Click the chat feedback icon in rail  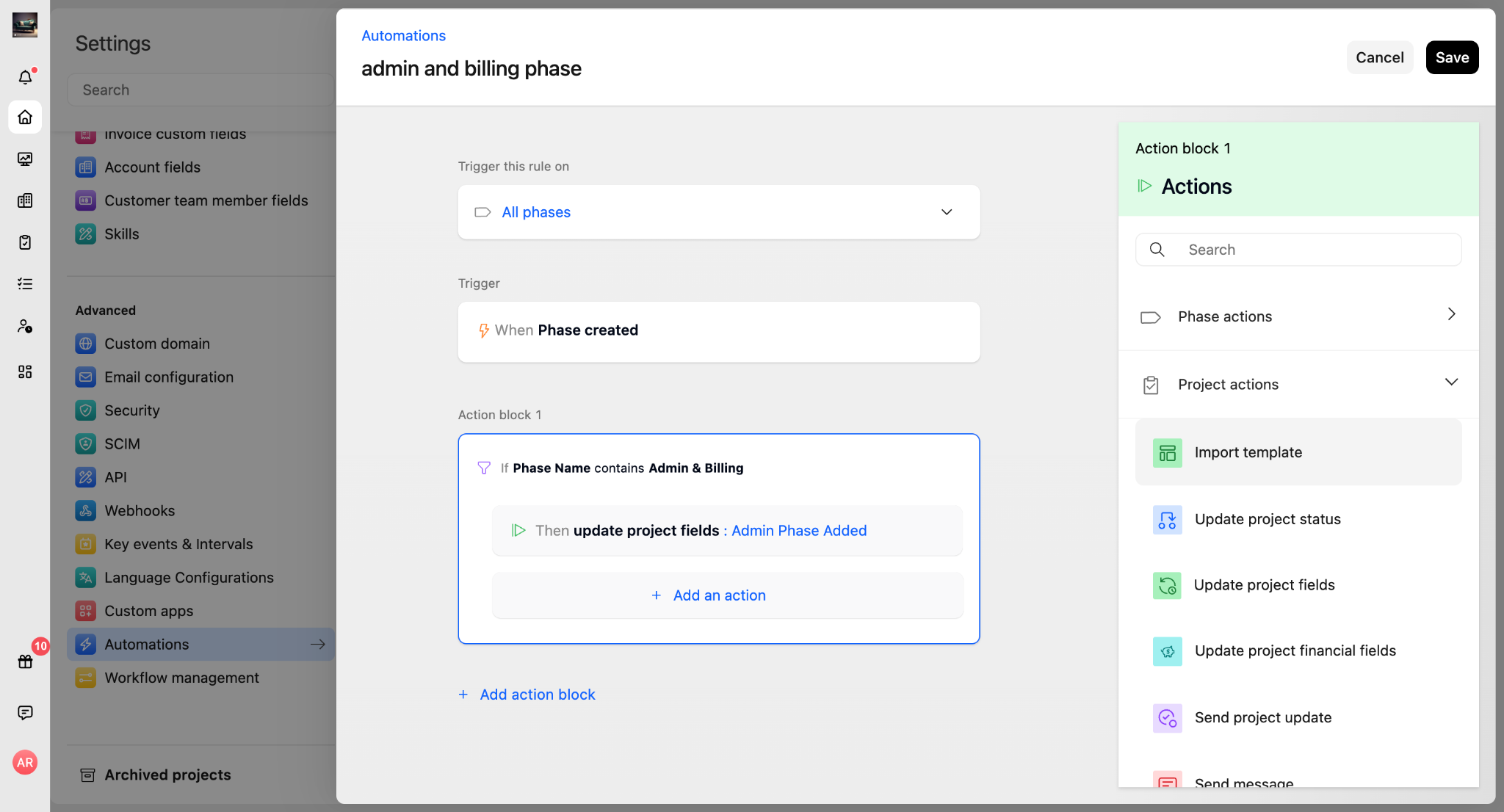tap(25, 713)
